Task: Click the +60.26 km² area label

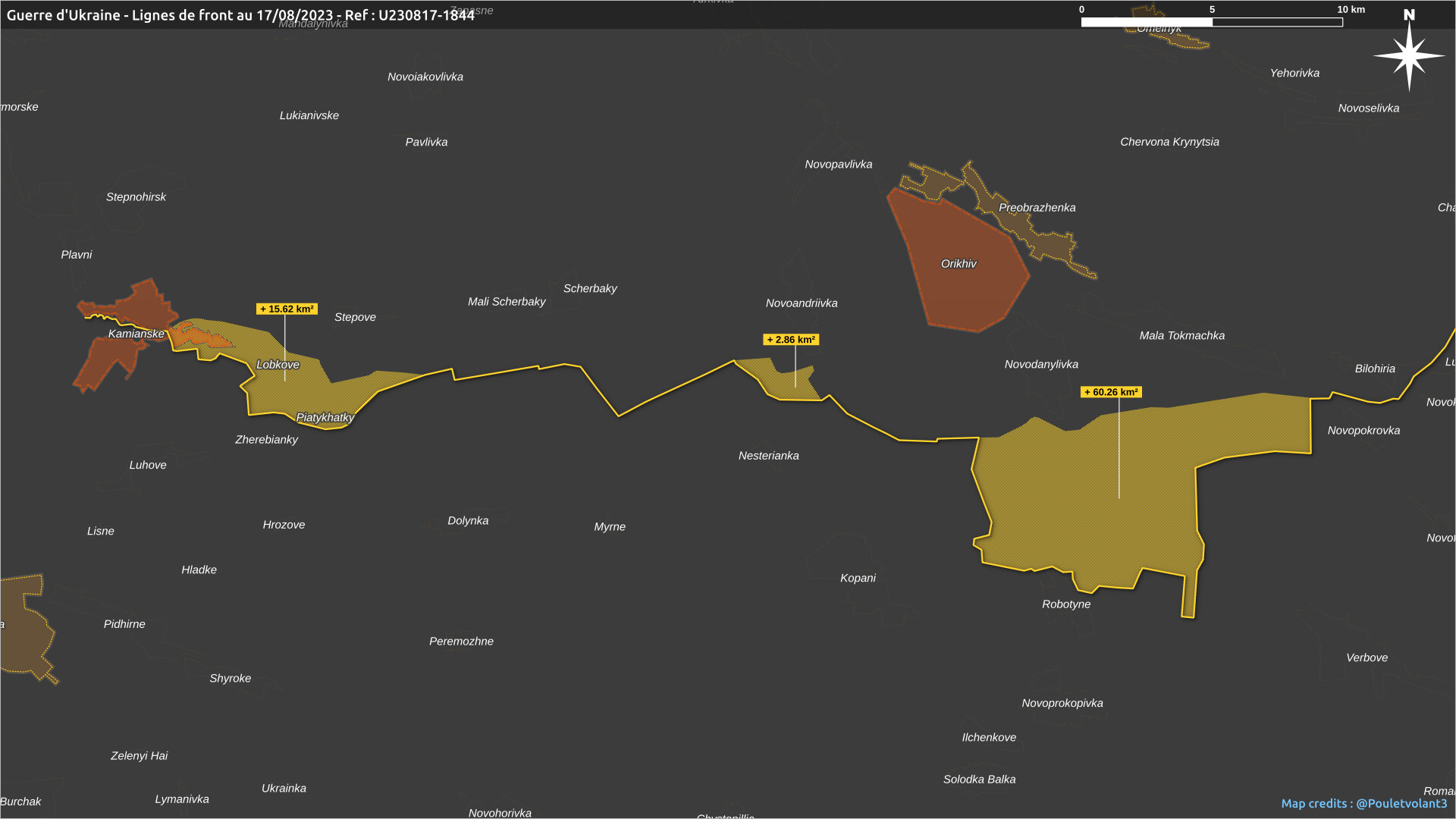Action: coord(1111,392)
